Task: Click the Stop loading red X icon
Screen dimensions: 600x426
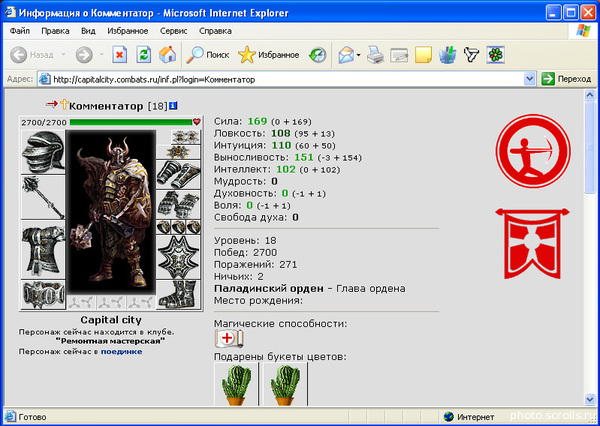Action: pyautogui.click(x=120, y=55)
